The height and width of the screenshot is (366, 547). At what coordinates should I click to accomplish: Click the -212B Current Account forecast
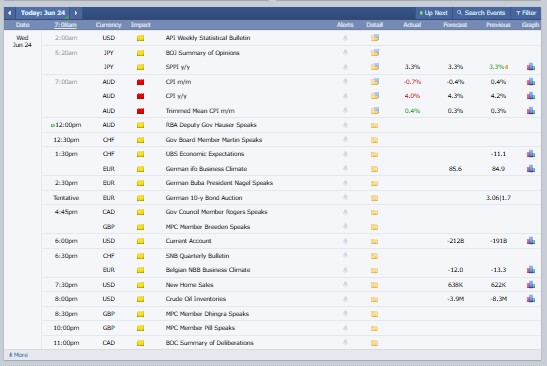click(455, 241)
